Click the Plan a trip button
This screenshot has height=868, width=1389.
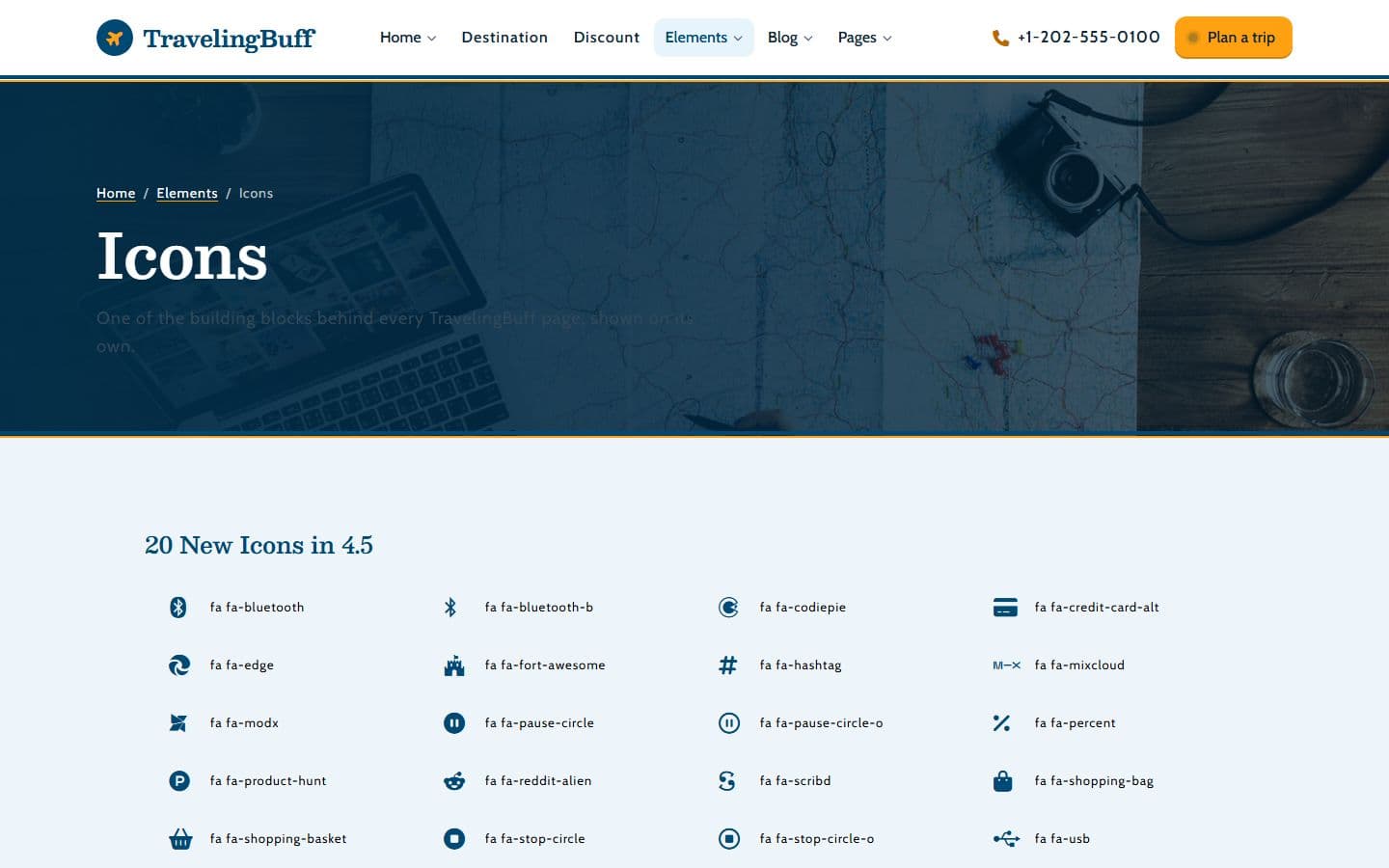click(1233, 38)
